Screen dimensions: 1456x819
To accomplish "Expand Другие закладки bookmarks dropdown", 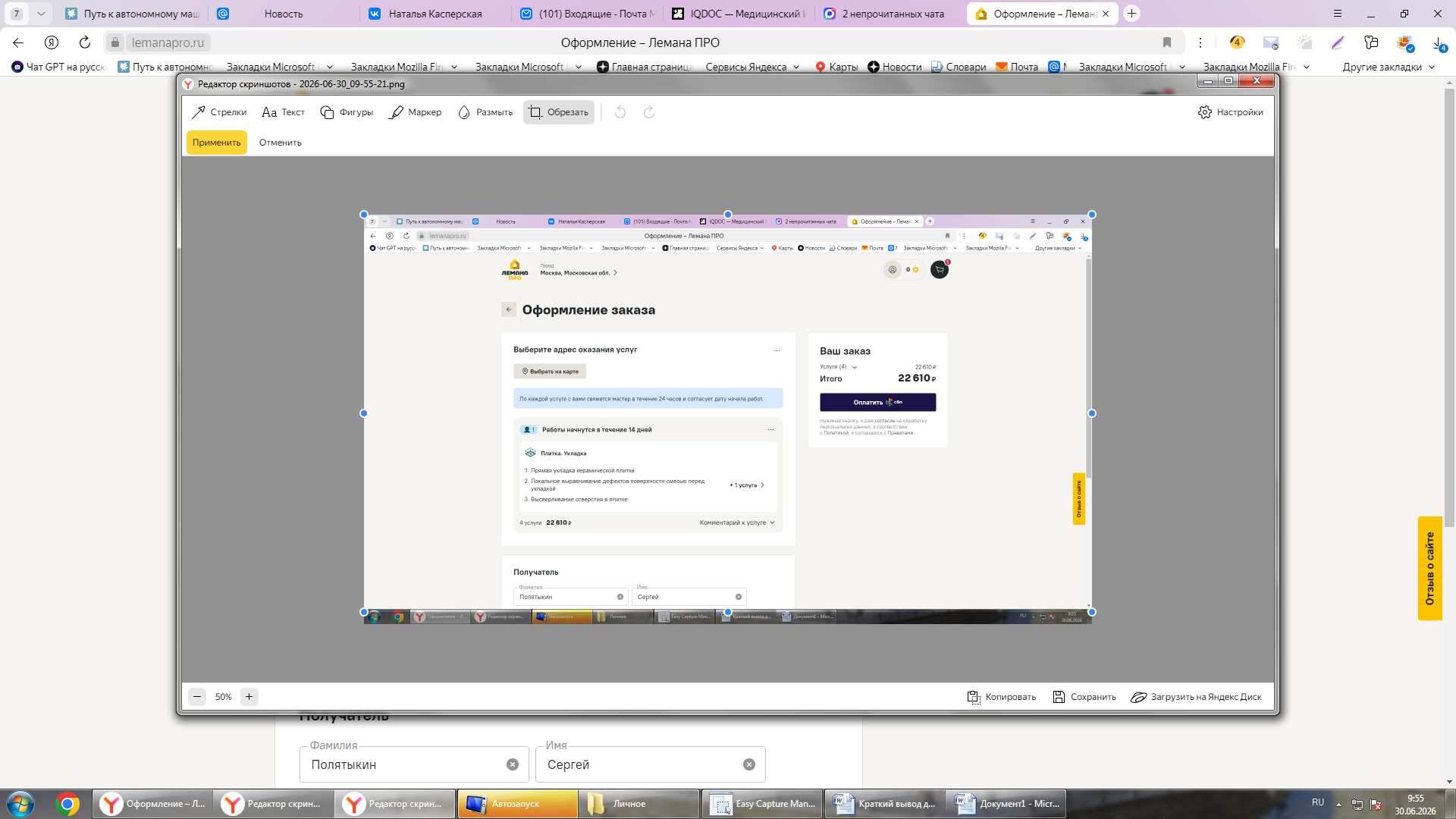I will tap(1389, 67).
